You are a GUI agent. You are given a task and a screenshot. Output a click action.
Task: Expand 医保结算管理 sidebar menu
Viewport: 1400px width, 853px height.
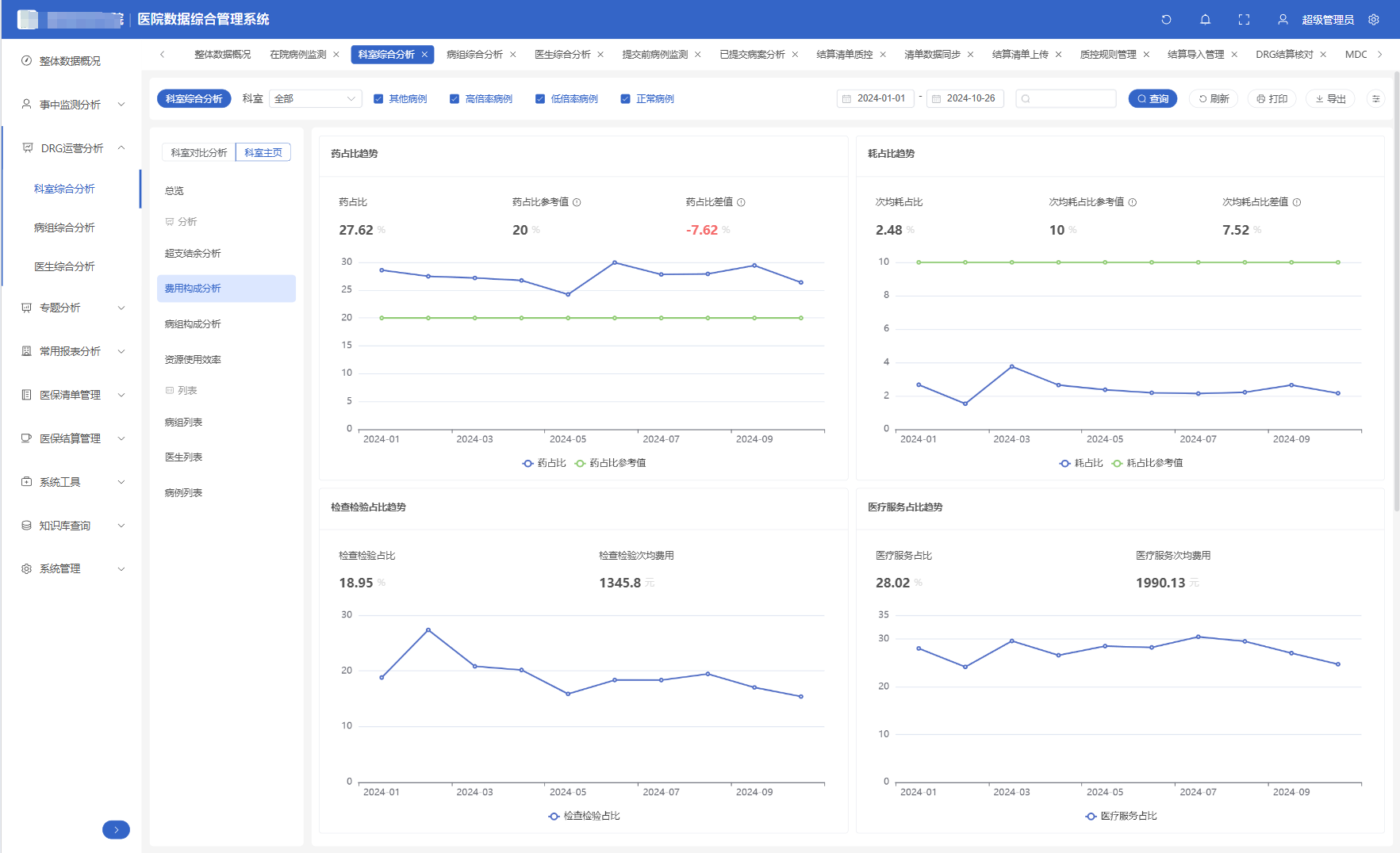tap(73, 438)
